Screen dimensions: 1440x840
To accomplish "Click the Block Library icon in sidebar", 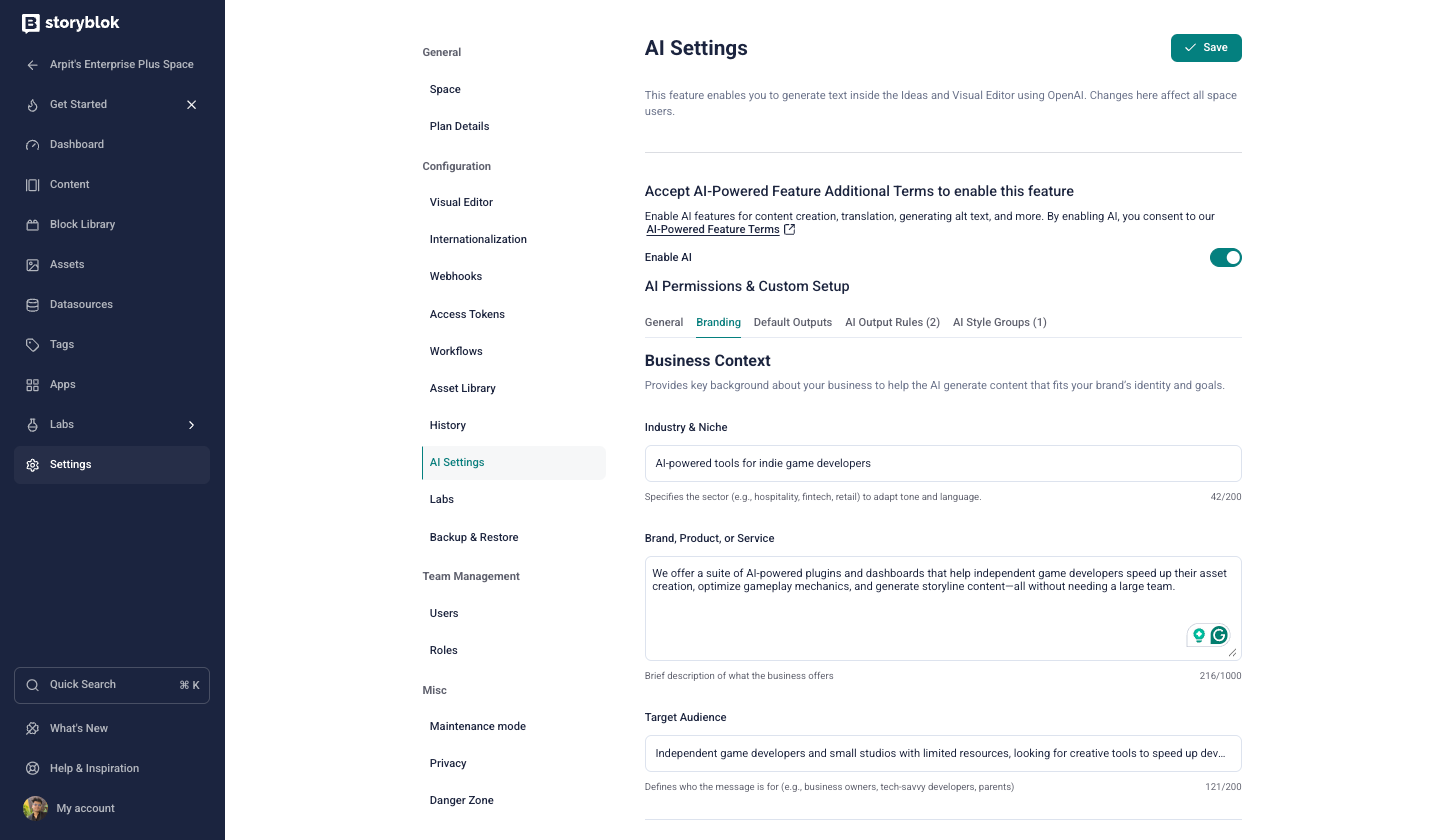I will pyautogui.click(x=33, y=225).
